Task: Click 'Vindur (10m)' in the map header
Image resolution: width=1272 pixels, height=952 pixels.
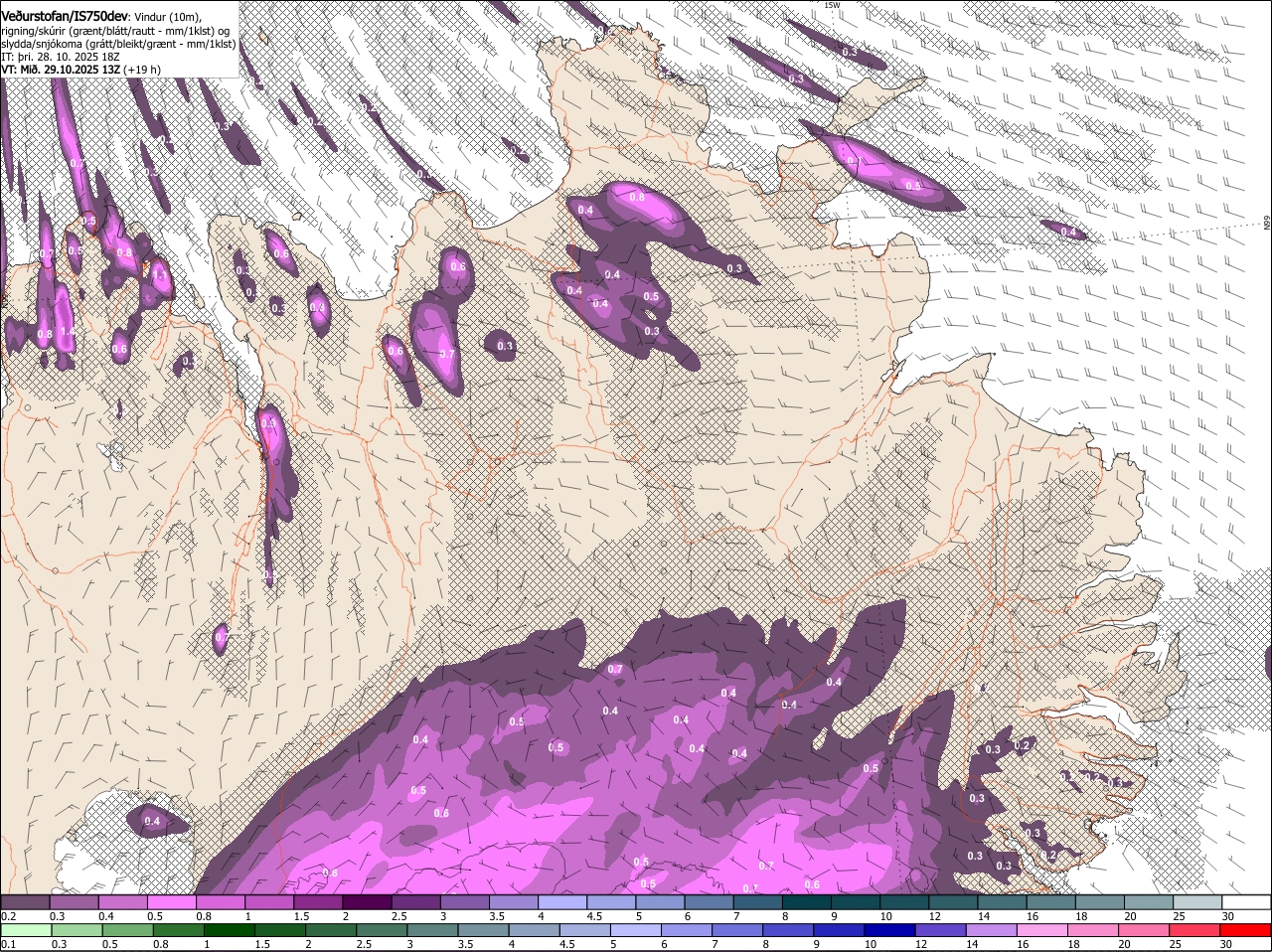Action: (x=168, y=18)
